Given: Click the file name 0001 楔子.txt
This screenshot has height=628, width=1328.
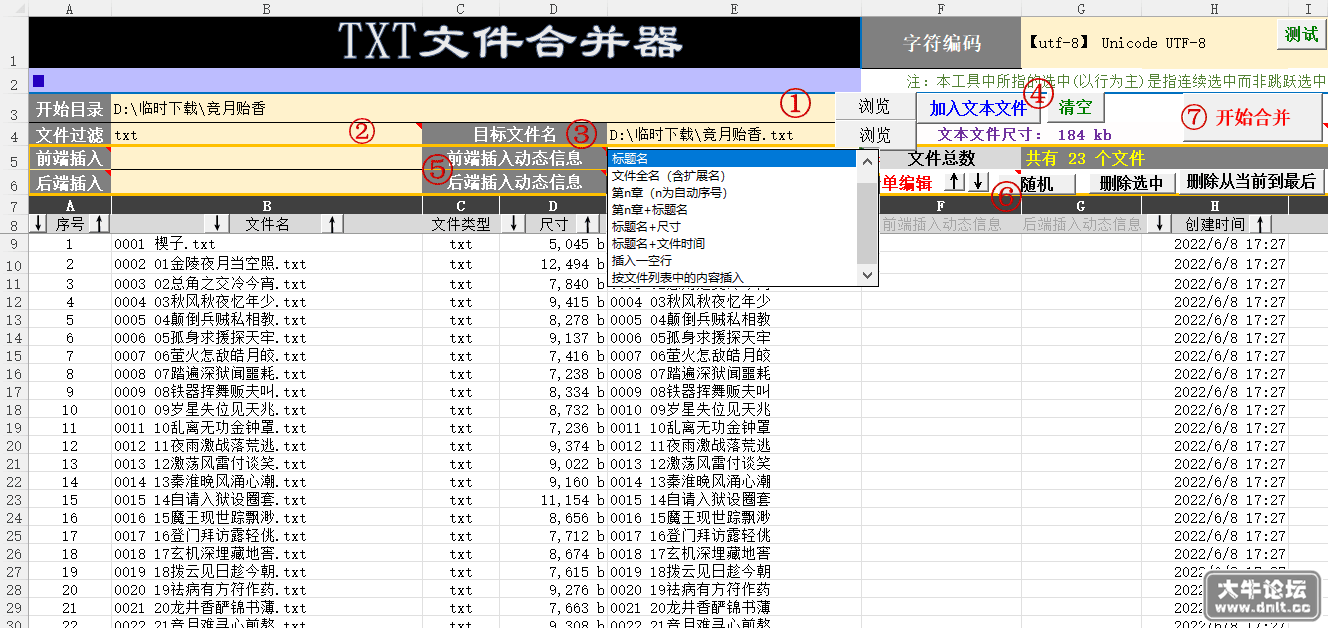Looking at the screenshot, I should point(165,244).
